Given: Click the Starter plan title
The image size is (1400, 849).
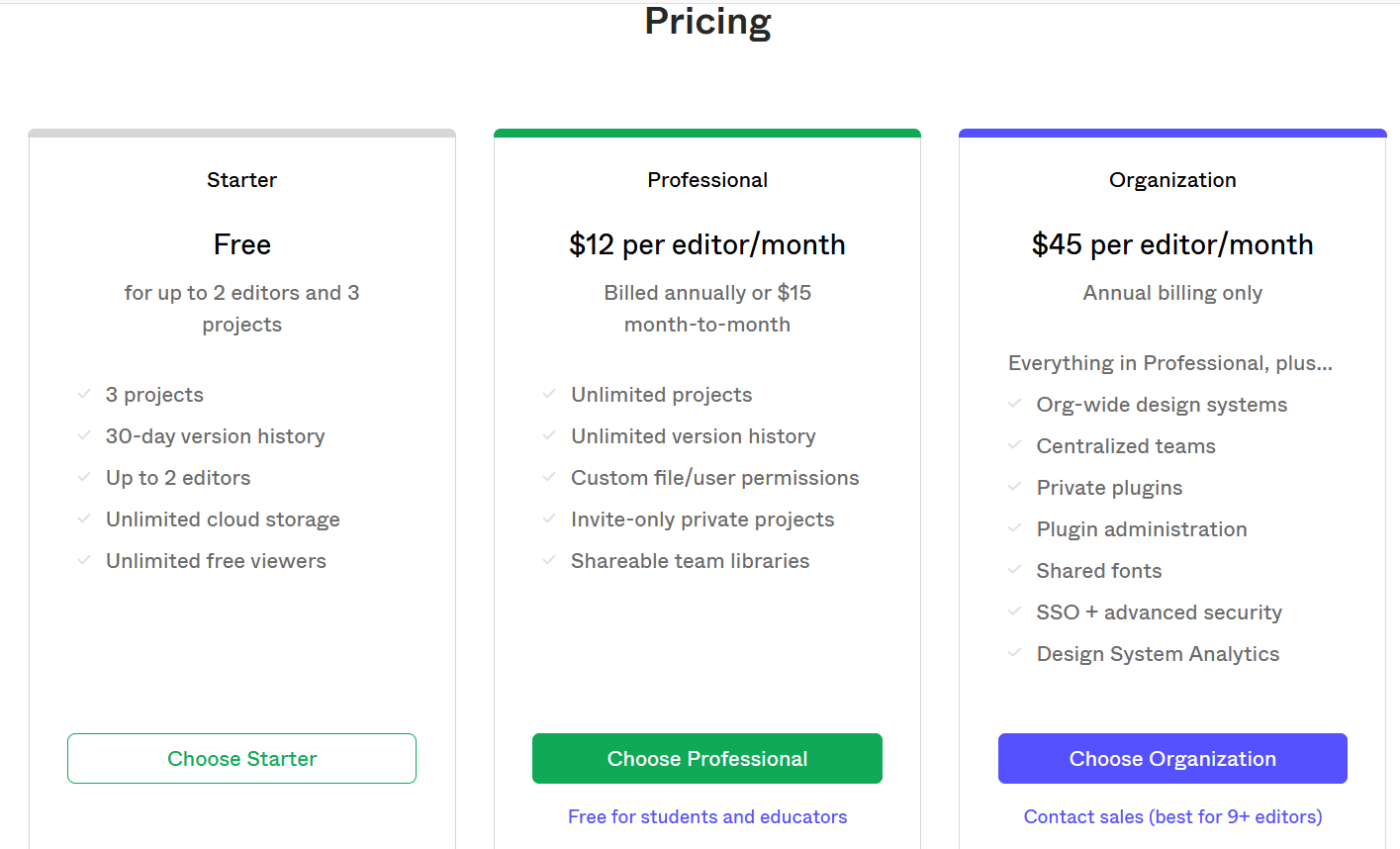Looking at the screenshot, I should [241, 180].
